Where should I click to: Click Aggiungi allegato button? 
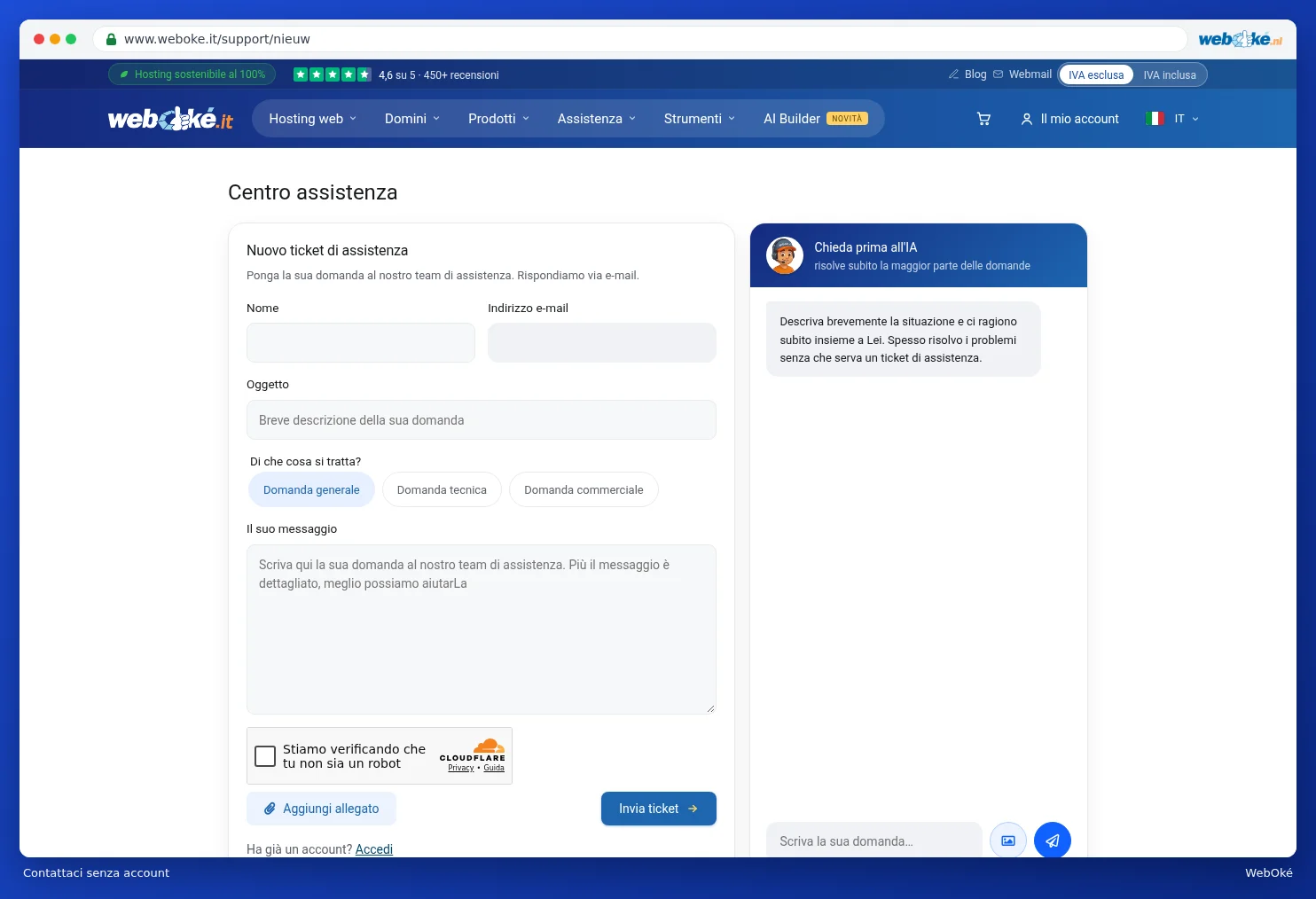click(321, 809)
